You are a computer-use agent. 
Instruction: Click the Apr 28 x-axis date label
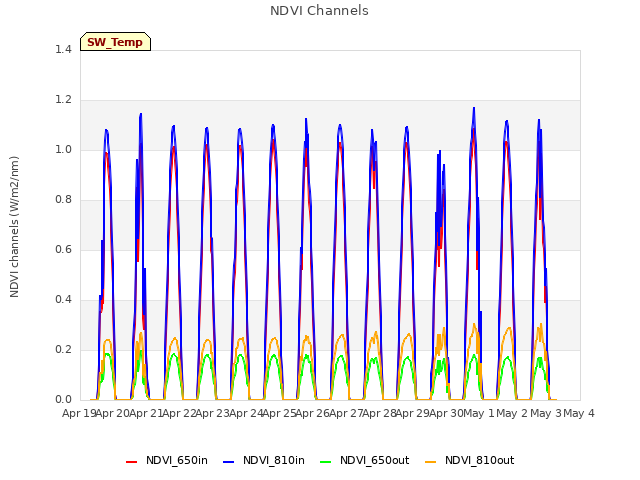tap(380, 414)
